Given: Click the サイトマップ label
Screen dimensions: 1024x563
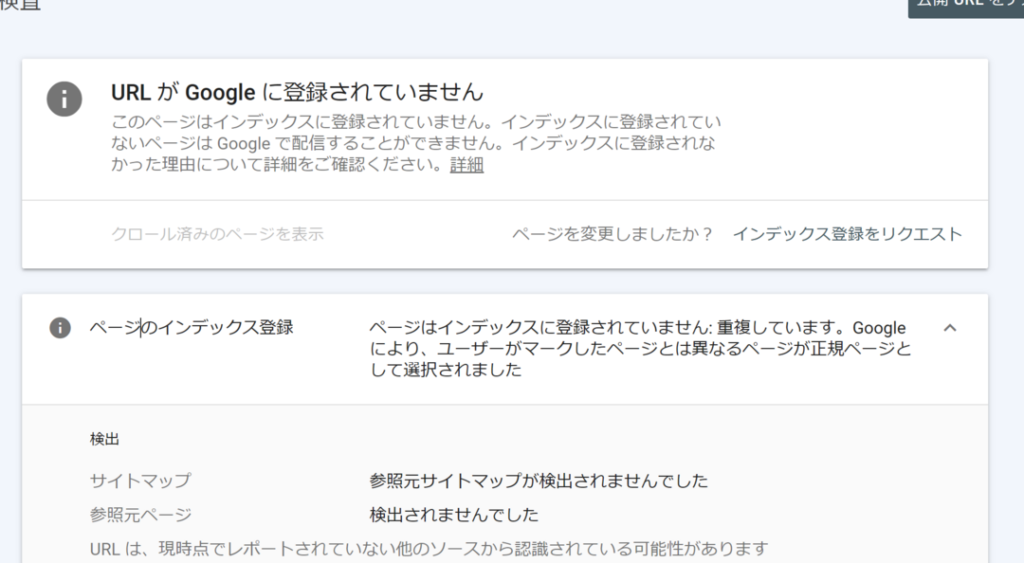Looking at the screenshot, I should (x=140, y=481).
